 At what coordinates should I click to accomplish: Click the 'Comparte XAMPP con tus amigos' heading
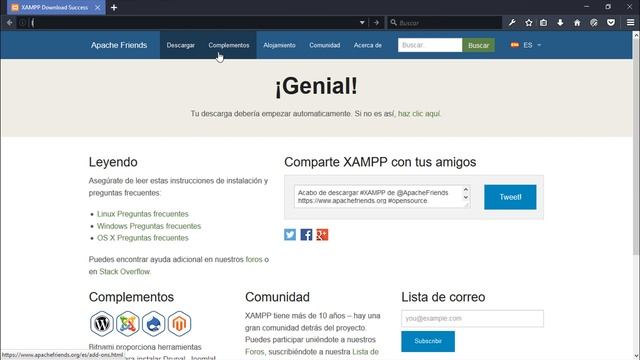tap(380, 162)
